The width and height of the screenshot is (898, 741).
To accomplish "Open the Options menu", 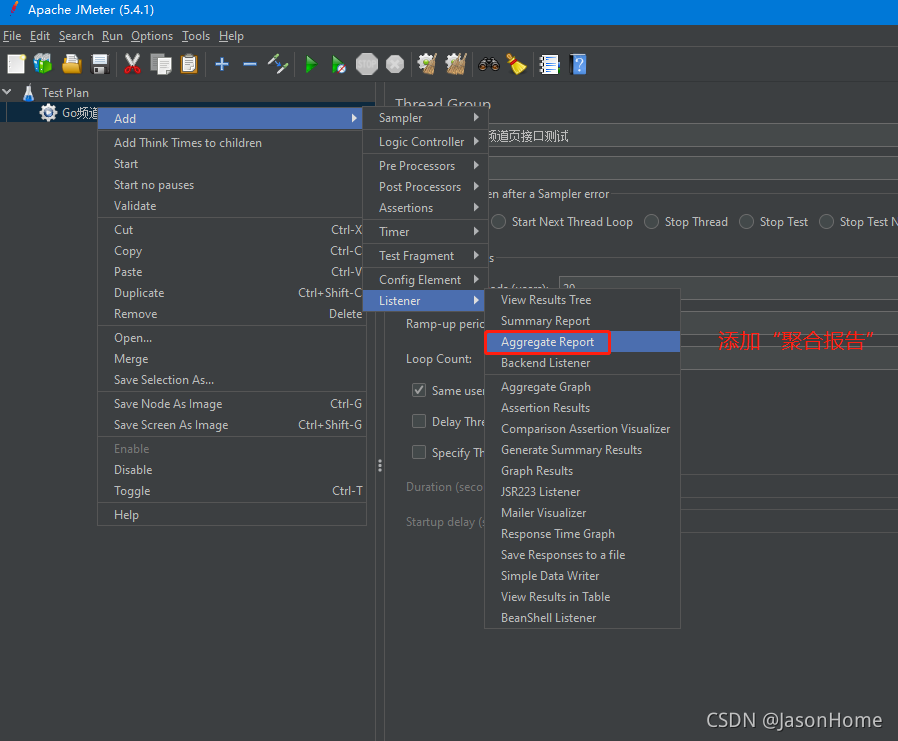I will (152, 36).
